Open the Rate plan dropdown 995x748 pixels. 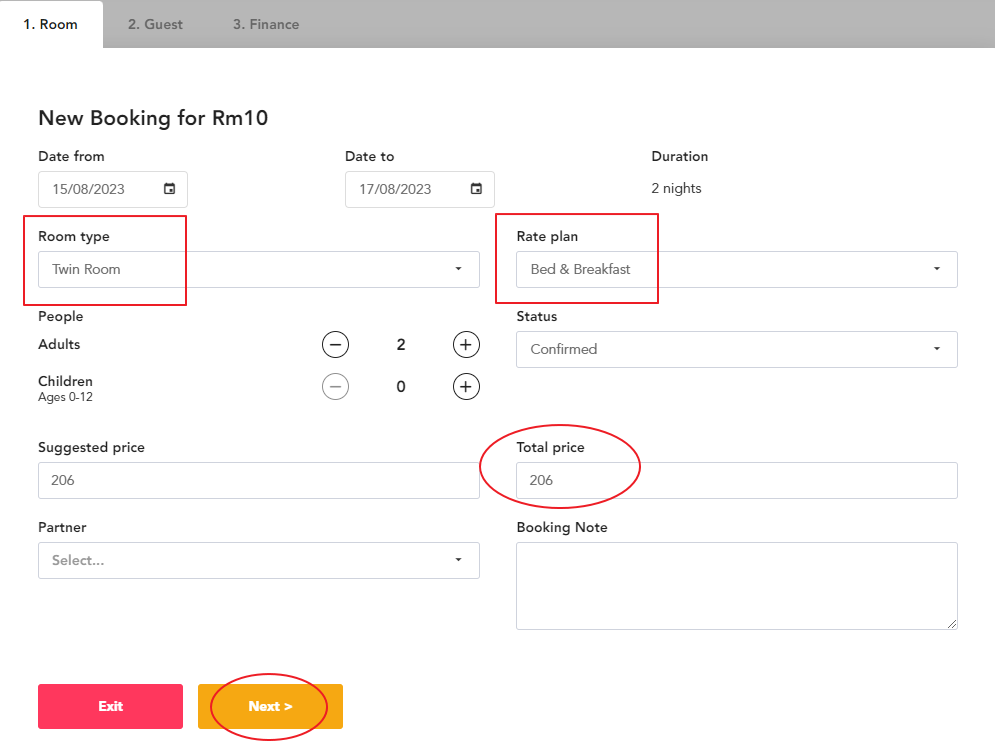pos(737,269)
